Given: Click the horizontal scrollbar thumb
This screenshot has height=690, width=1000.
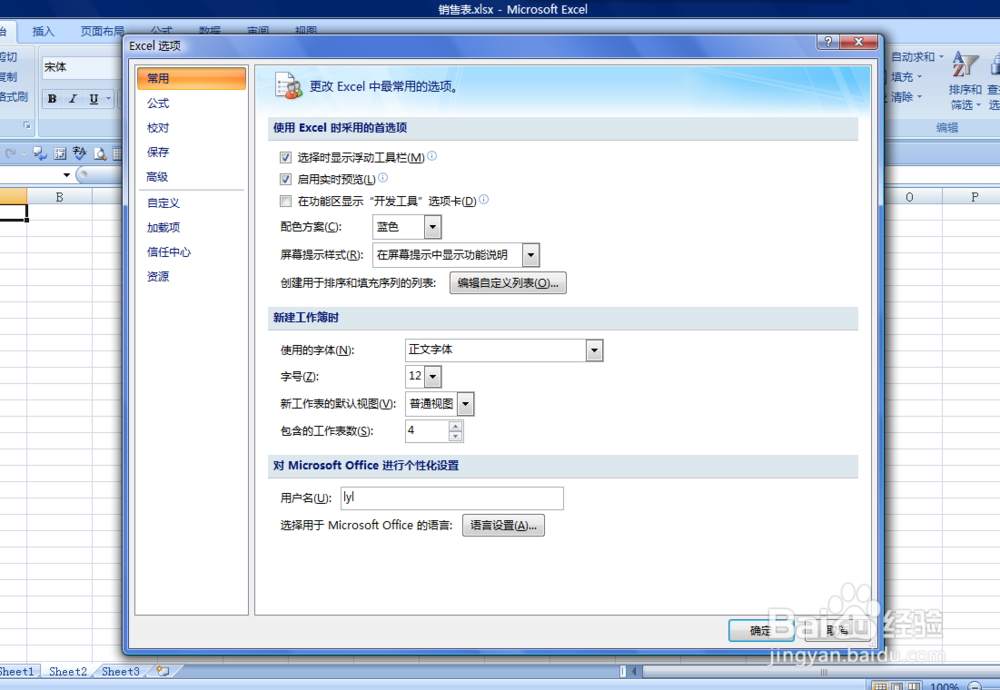Looking at the screenshot, I should tap(823, 672).
